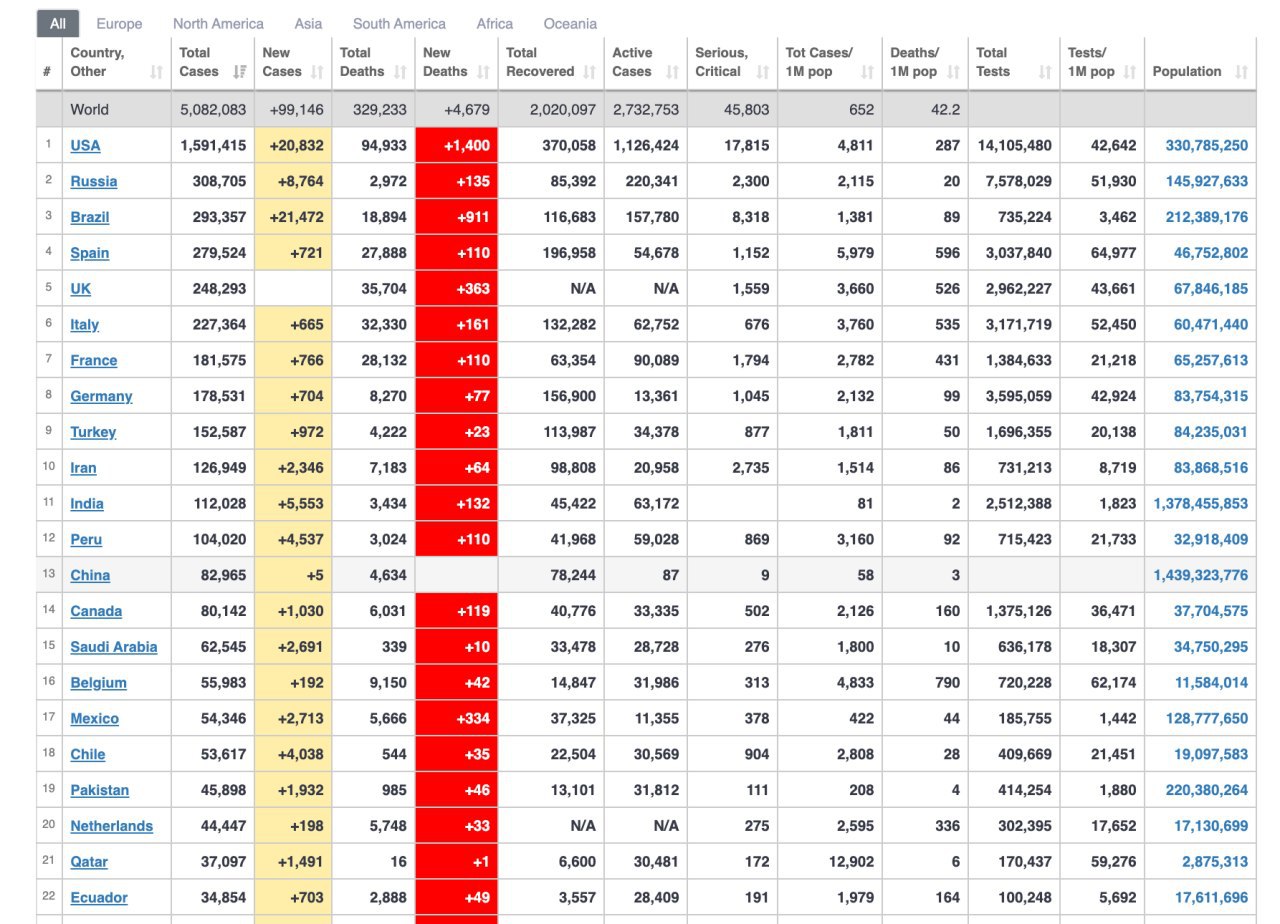
Task: Follow the France link
Action: coord(93,361)
